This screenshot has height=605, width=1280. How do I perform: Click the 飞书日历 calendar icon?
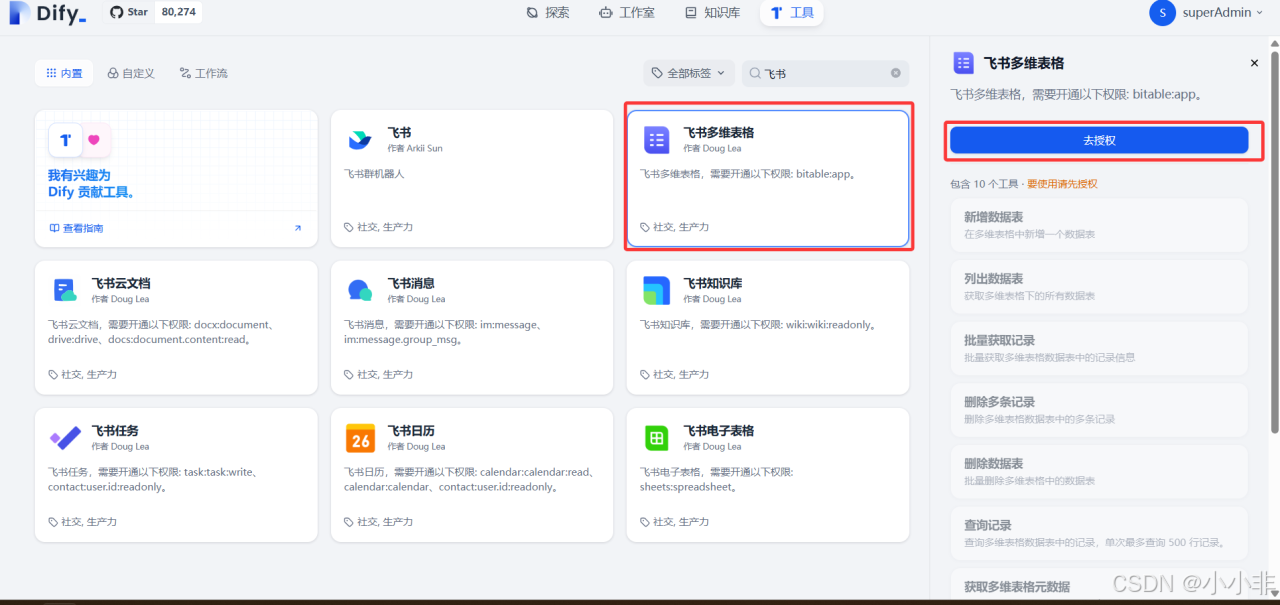[x=360, y=438]
